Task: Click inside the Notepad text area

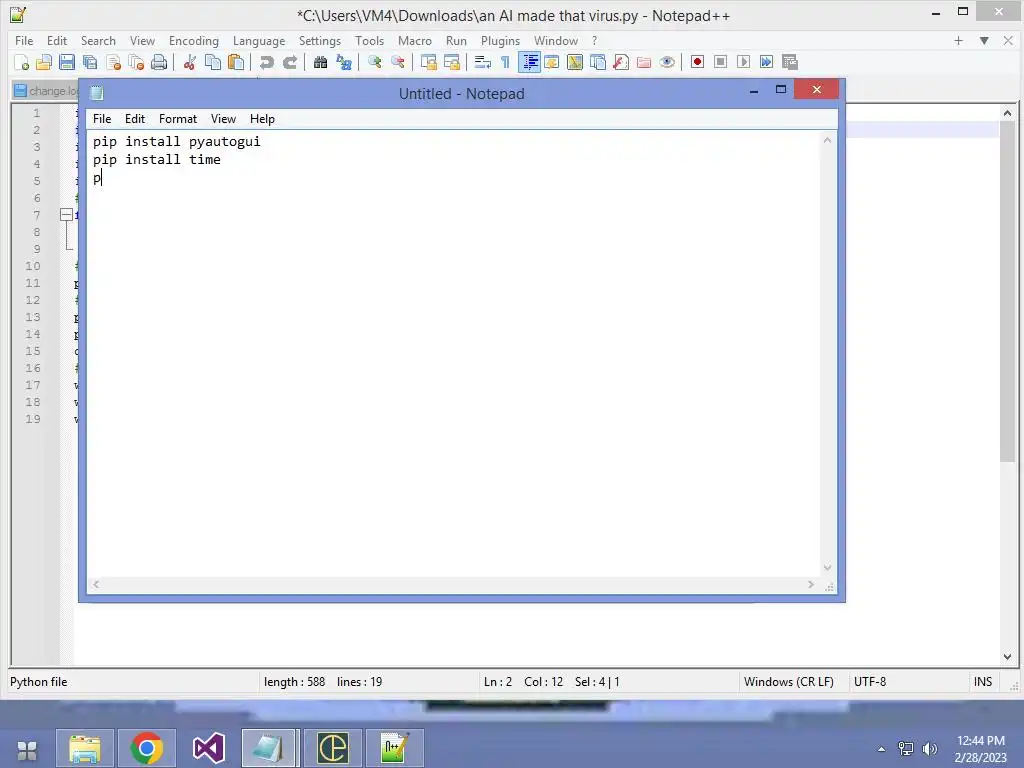Action: [x=454, y=353]
